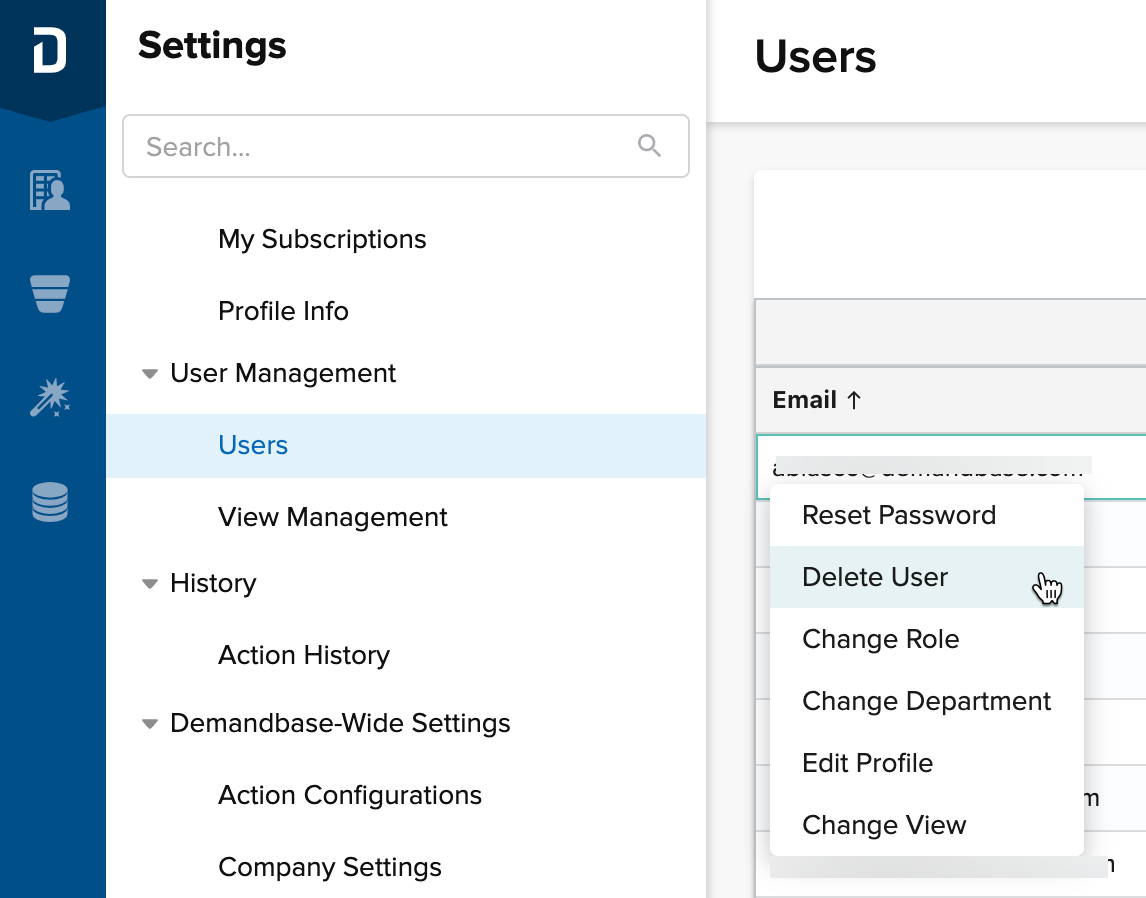Focus the Settings search field

point(406,146)
